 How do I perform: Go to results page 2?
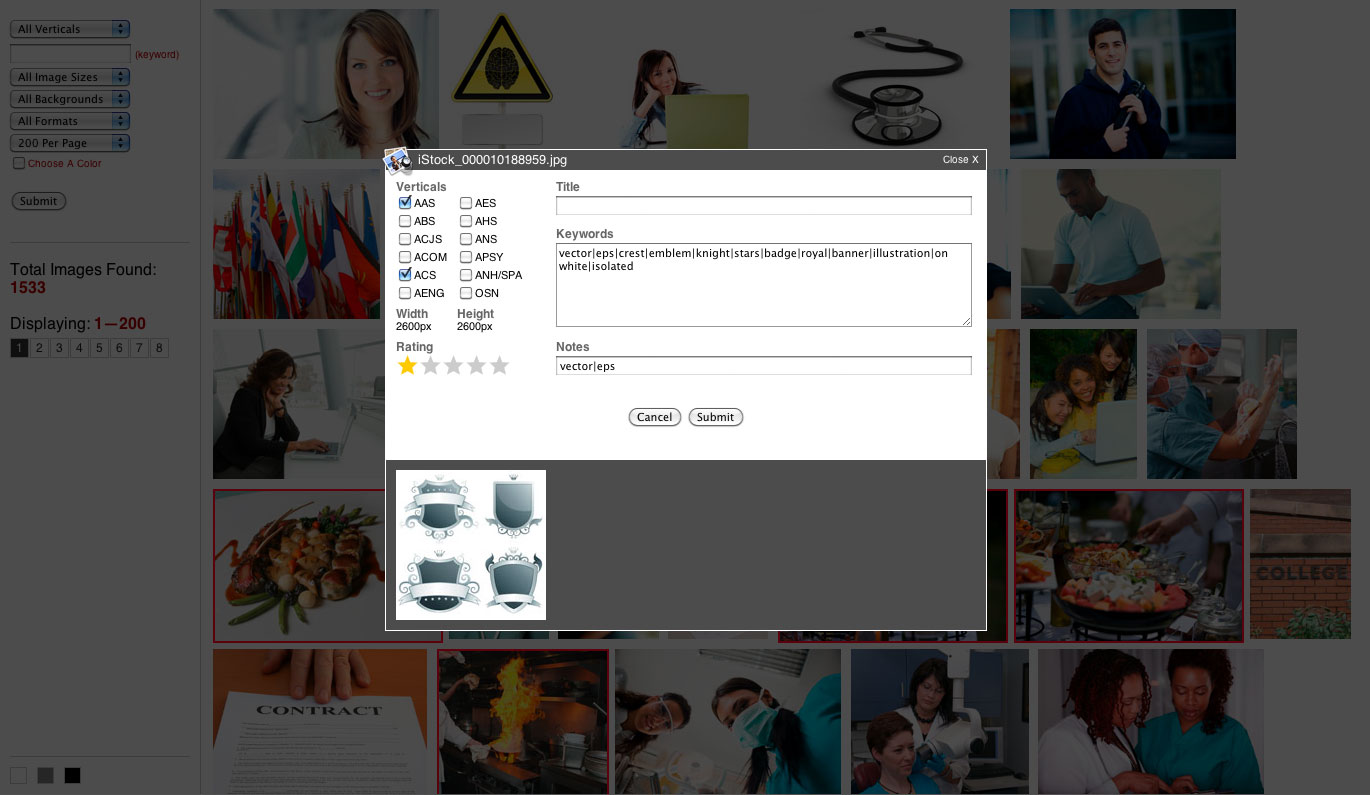[x=39, y=348]
